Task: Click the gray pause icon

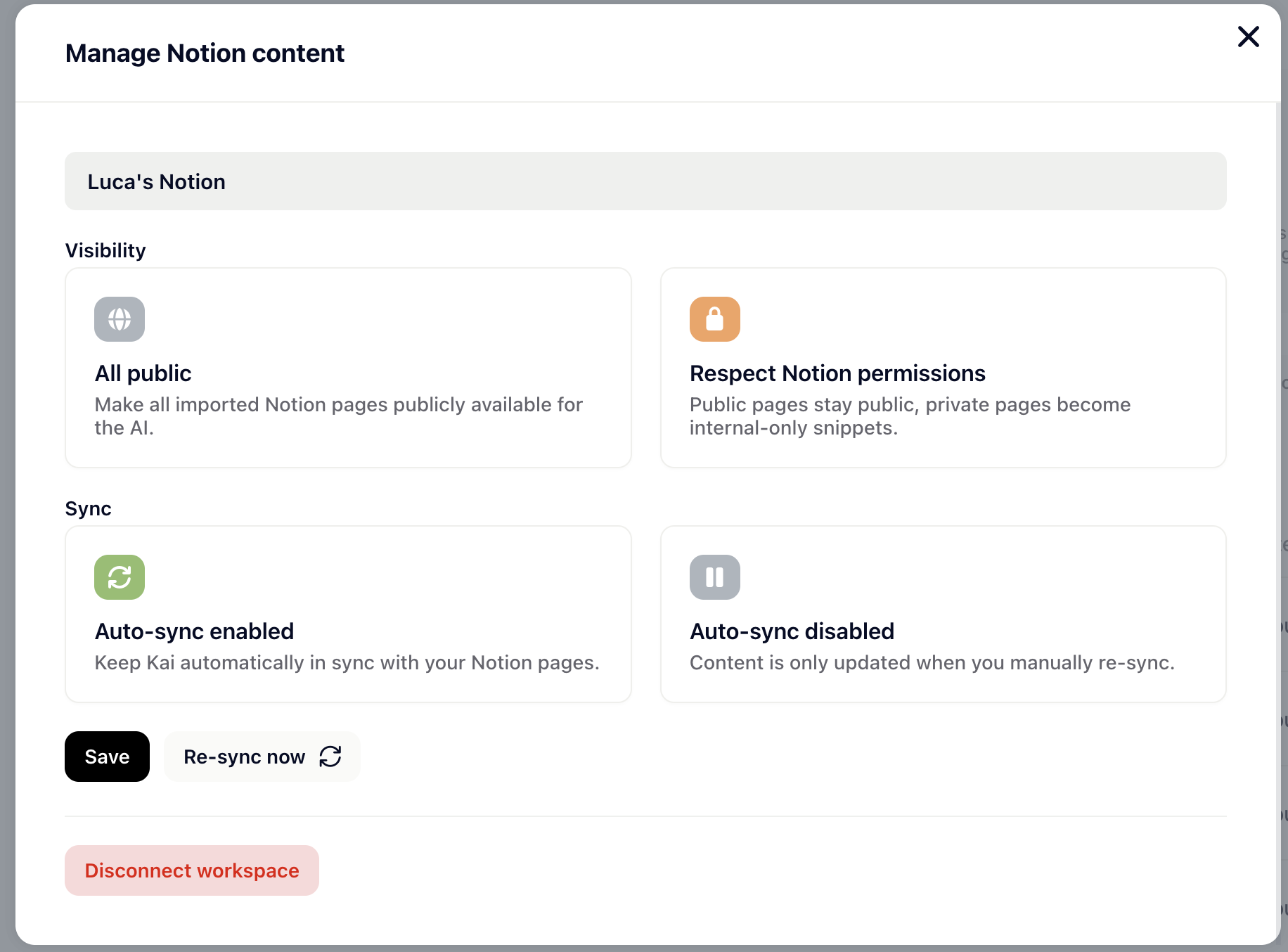Action: (714, 577)
